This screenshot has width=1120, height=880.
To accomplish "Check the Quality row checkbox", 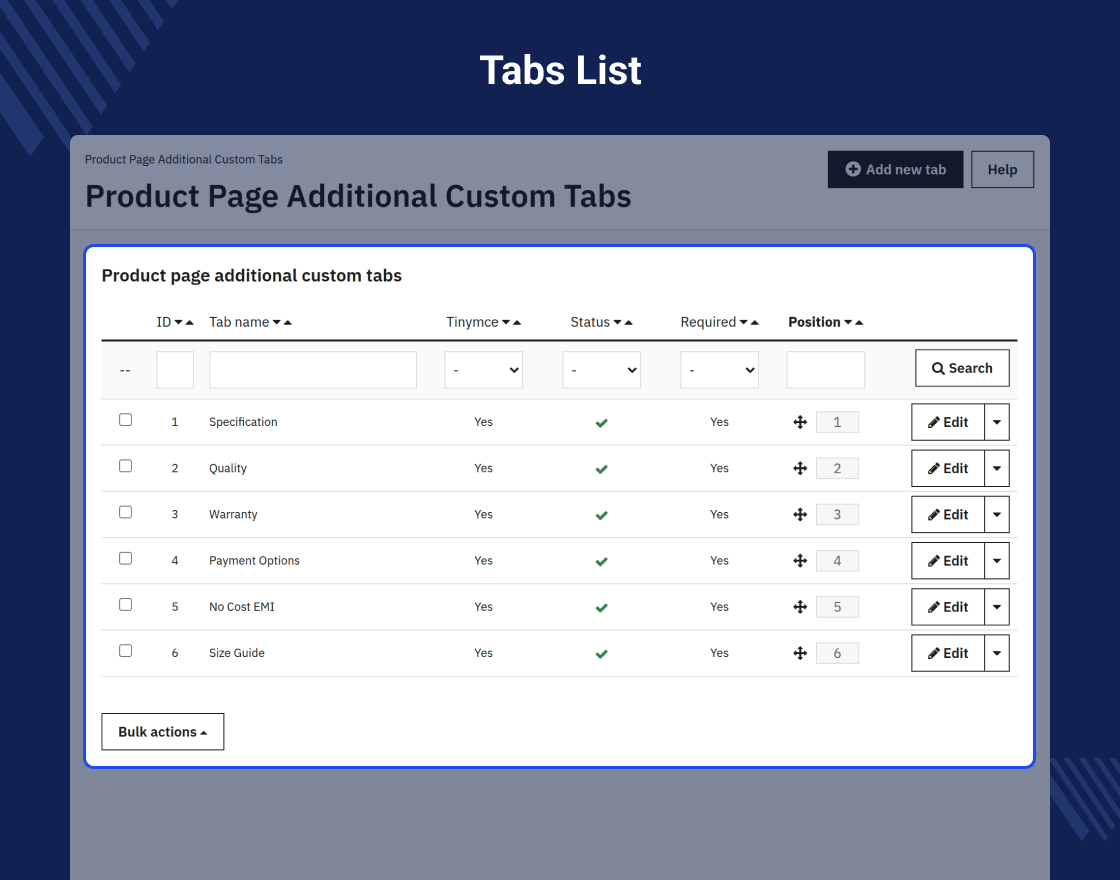I will (x=126, y=466).
